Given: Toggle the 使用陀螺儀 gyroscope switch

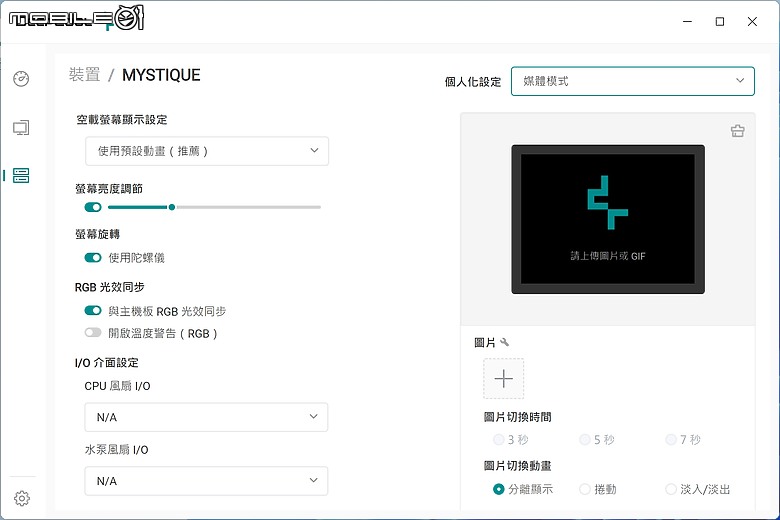Looking at the screenshot, I should click(93, 257).
